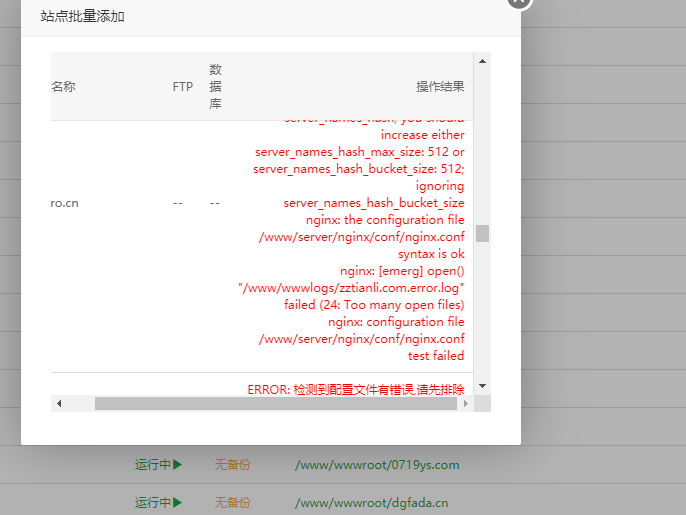Screen dimensions: 686x515
Task: Click the 'increase either' text line
Action: pyautogui.click(x=422, y=135)
